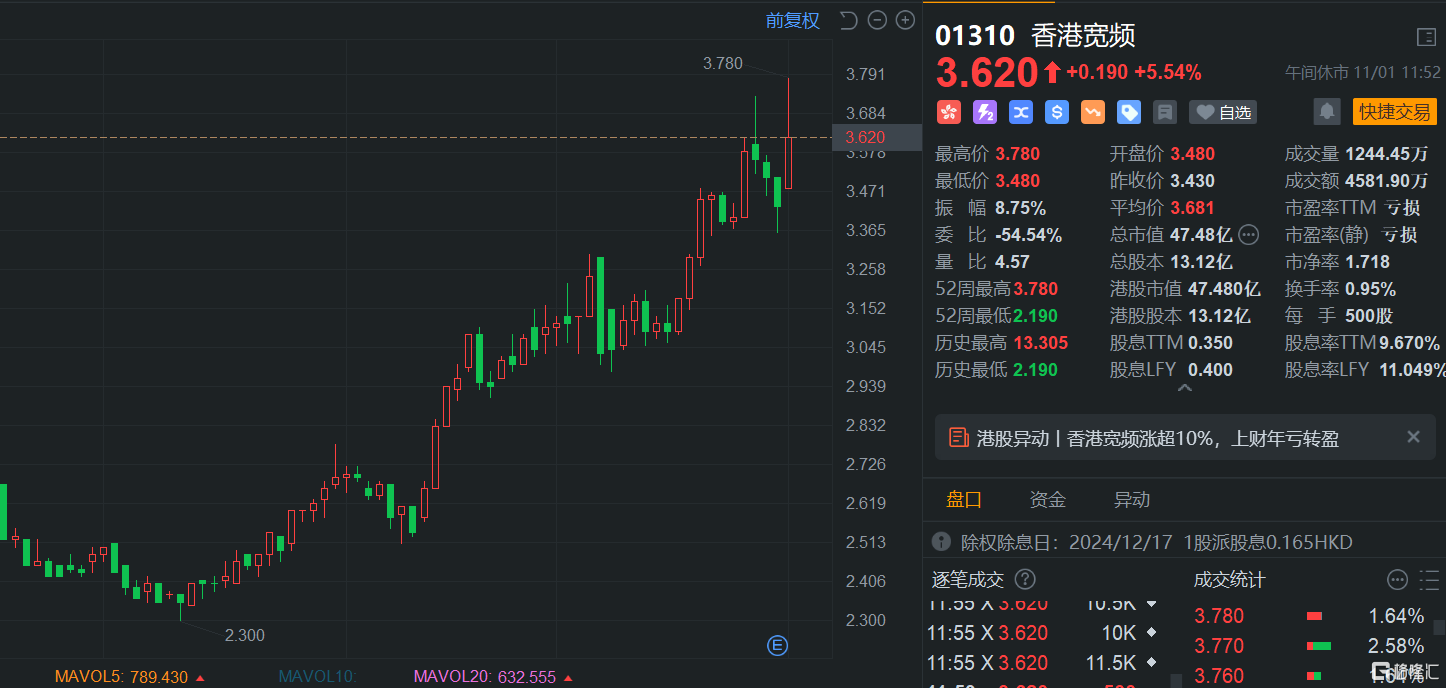Click the MAVOL10 indicator label

tap(317, 677)
